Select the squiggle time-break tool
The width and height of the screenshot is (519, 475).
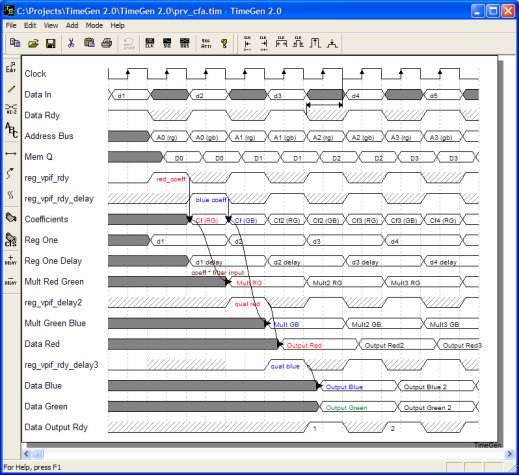[x=11, y=195]
